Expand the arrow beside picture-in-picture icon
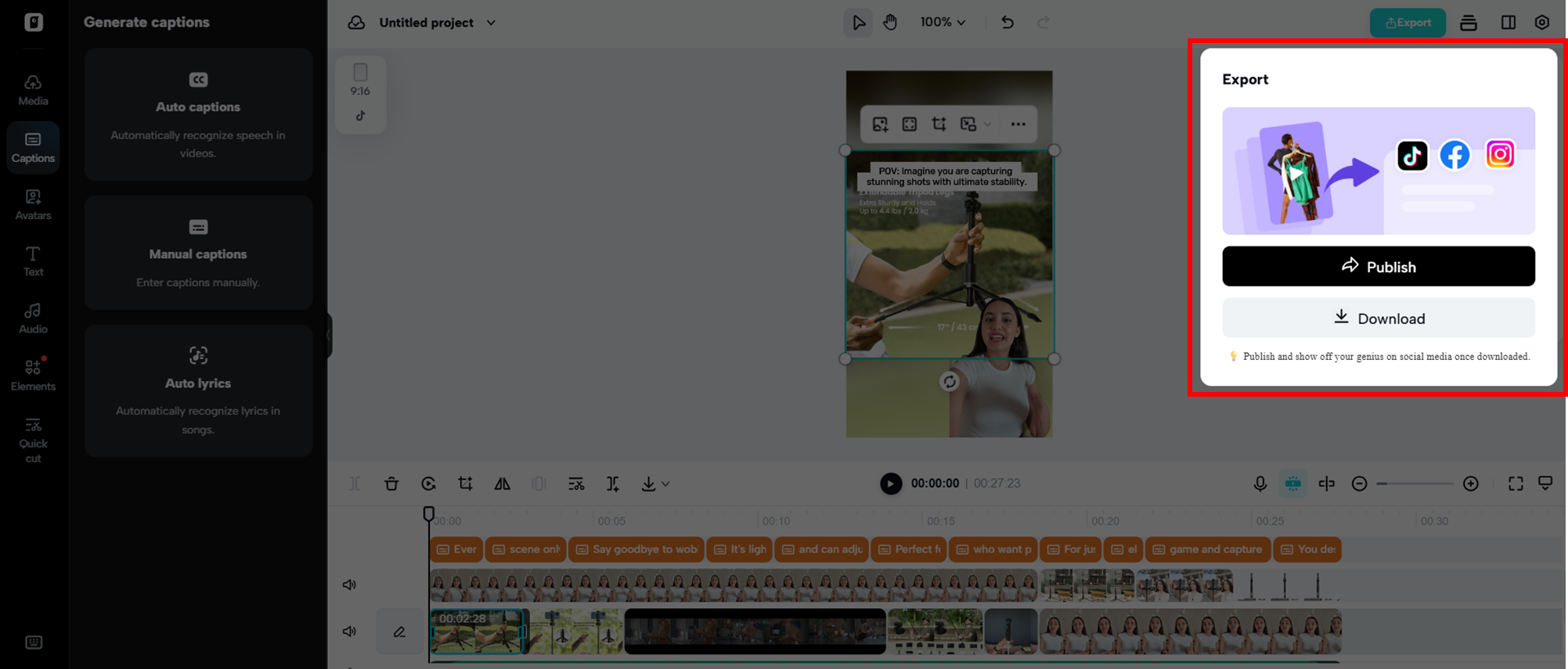Image resolution: width=1568 pixels, height=669 pixels. (x=988, y=124)
